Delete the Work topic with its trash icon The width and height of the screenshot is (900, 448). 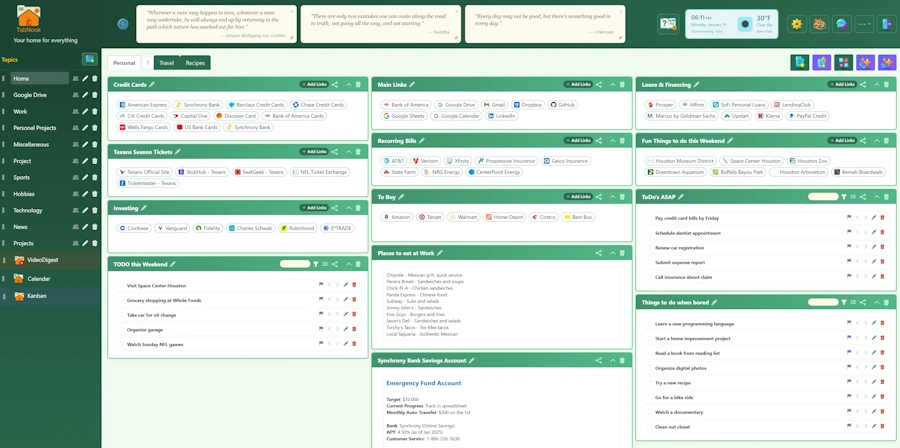point(95,111)
